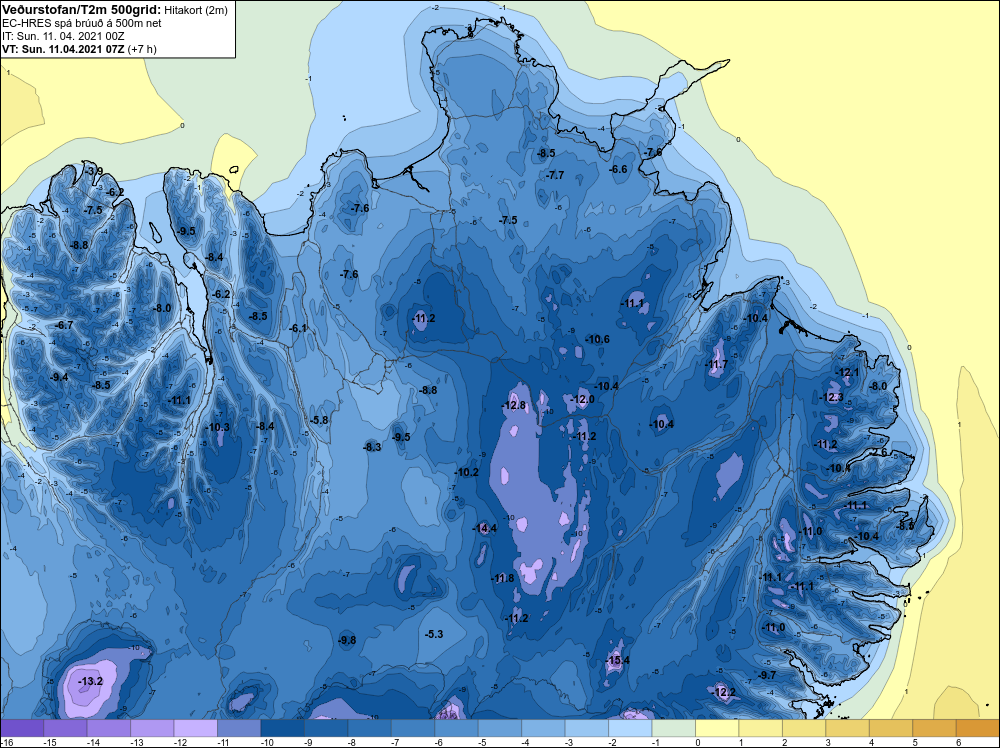Select legend color swatch between 0 and 1
Image resolution: width=1000 pixels, height=748 pixels.
(717, 728)
